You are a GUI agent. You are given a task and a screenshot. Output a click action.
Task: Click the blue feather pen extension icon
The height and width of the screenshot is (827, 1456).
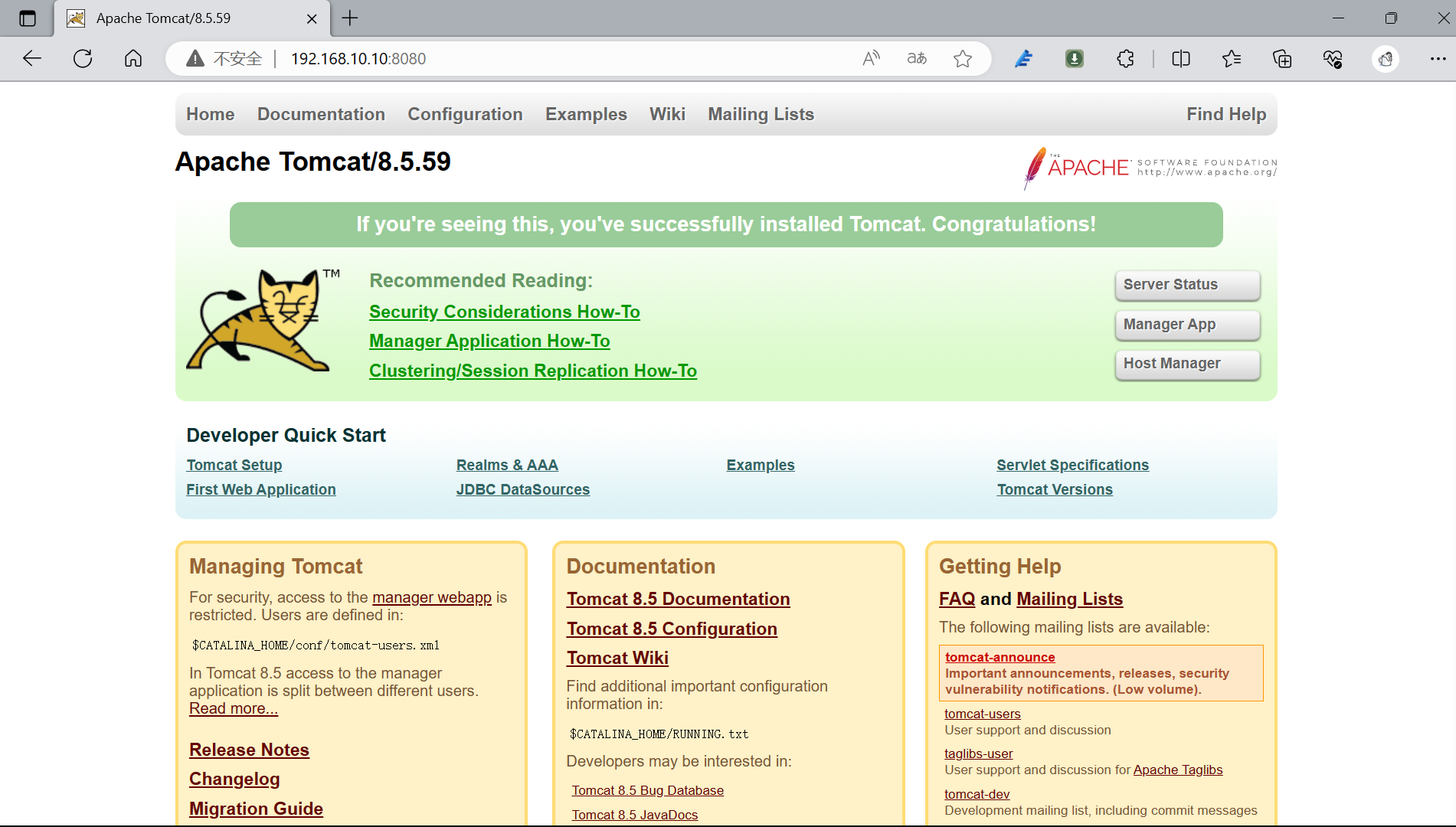(x=1024, y=58)
